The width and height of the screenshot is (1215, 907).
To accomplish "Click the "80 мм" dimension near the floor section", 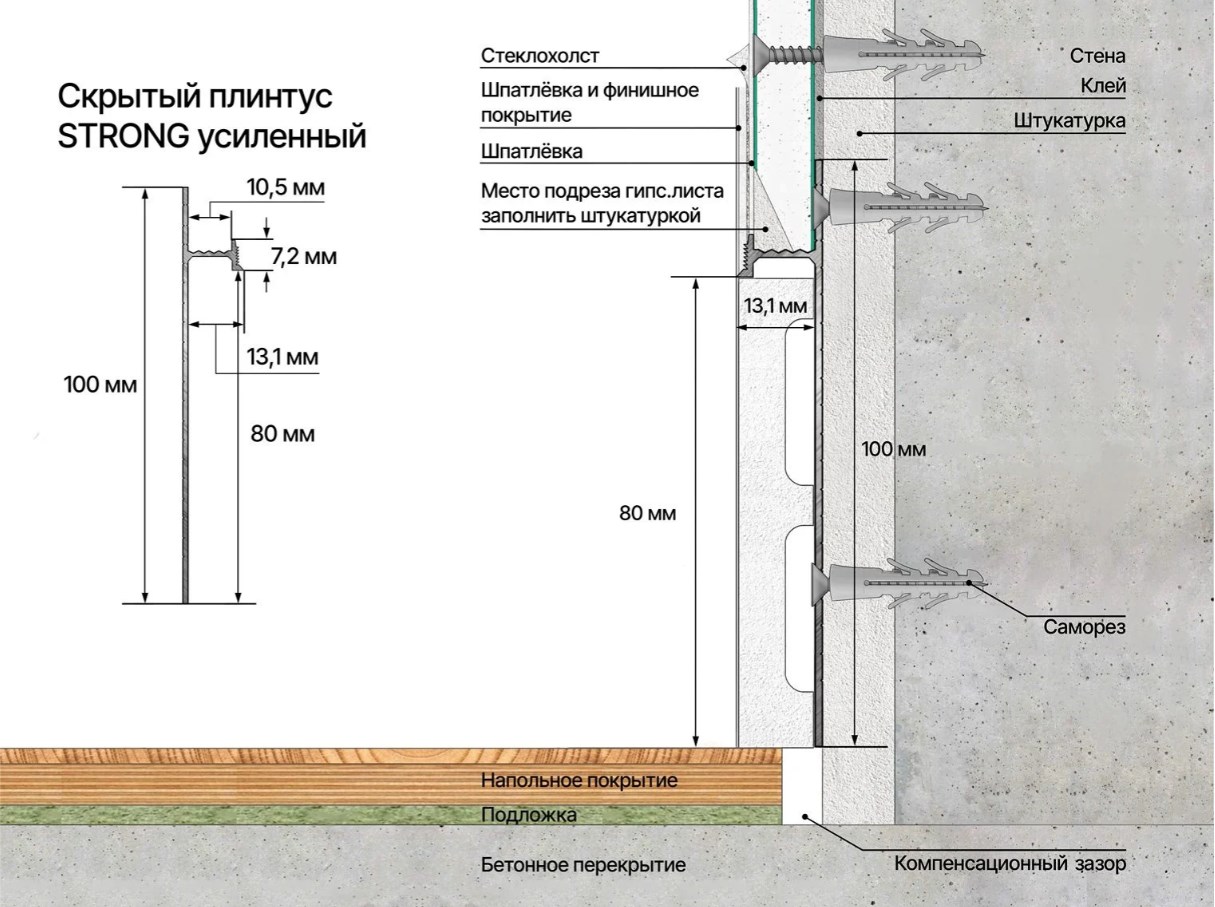I will [648, 514].
